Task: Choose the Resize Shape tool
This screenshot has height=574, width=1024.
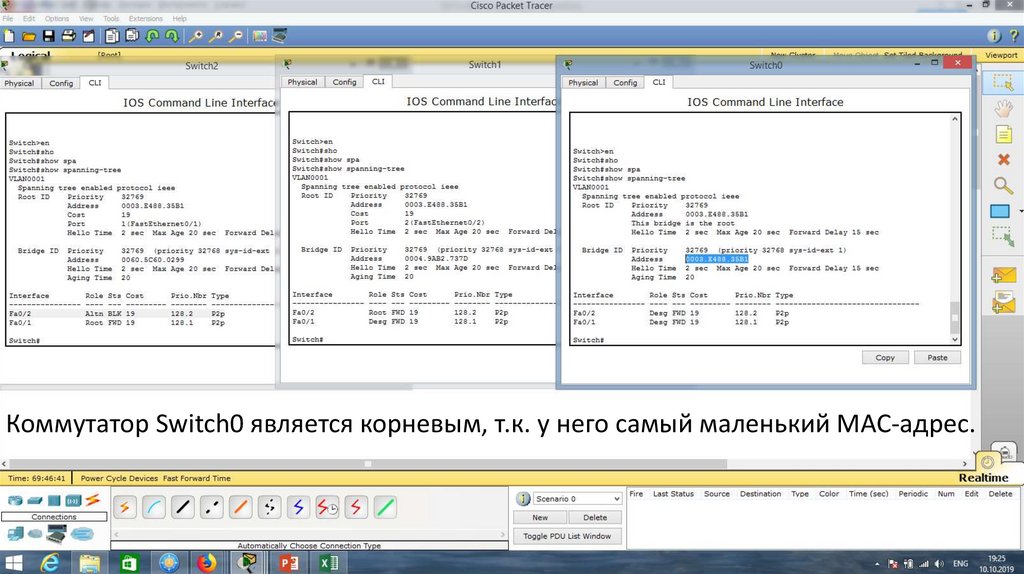Action: pos(1002,236)
